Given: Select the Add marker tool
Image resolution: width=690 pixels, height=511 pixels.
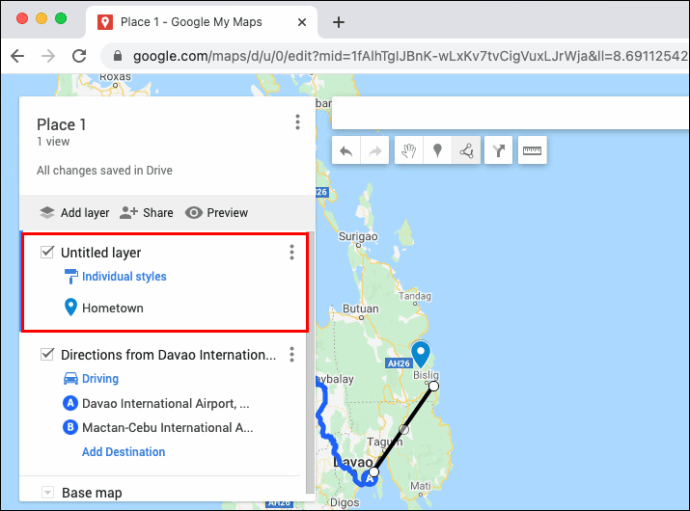Looking at the screenshot, I should point(437,151).
